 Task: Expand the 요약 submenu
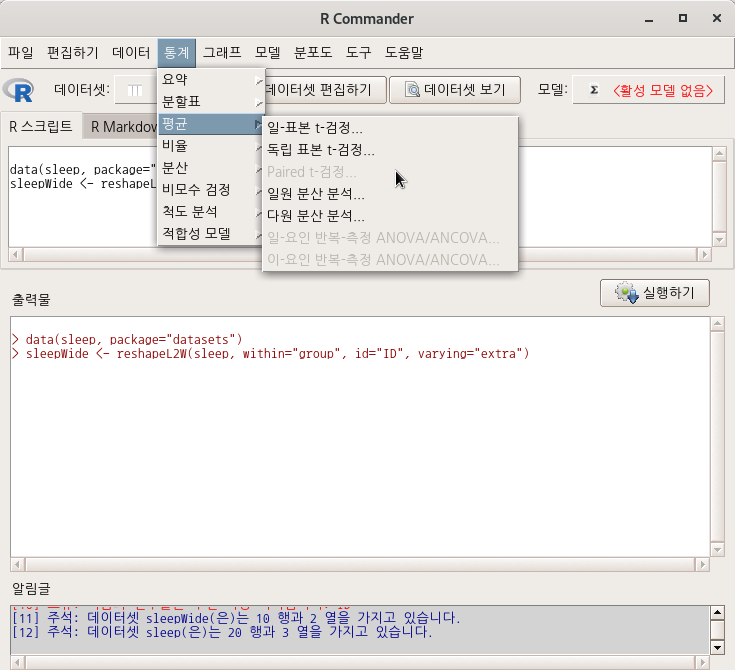[211, 80]
